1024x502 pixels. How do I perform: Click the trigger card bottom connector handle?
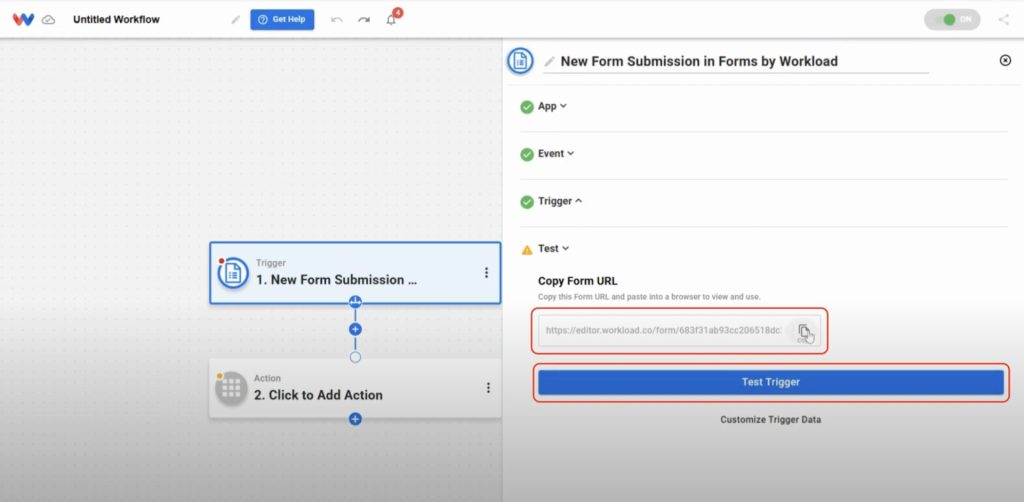point(355,302)
